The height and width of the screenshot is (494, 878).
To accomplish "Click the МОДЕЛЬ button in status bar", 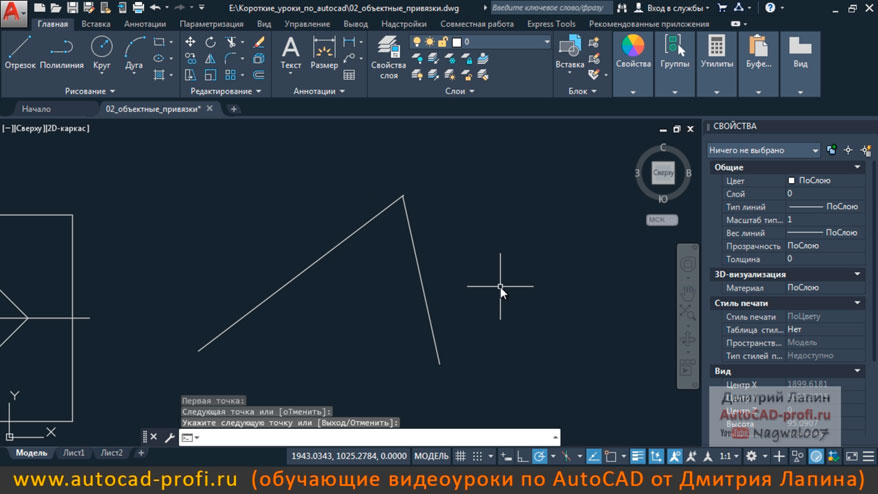I will tap(431, 456).
